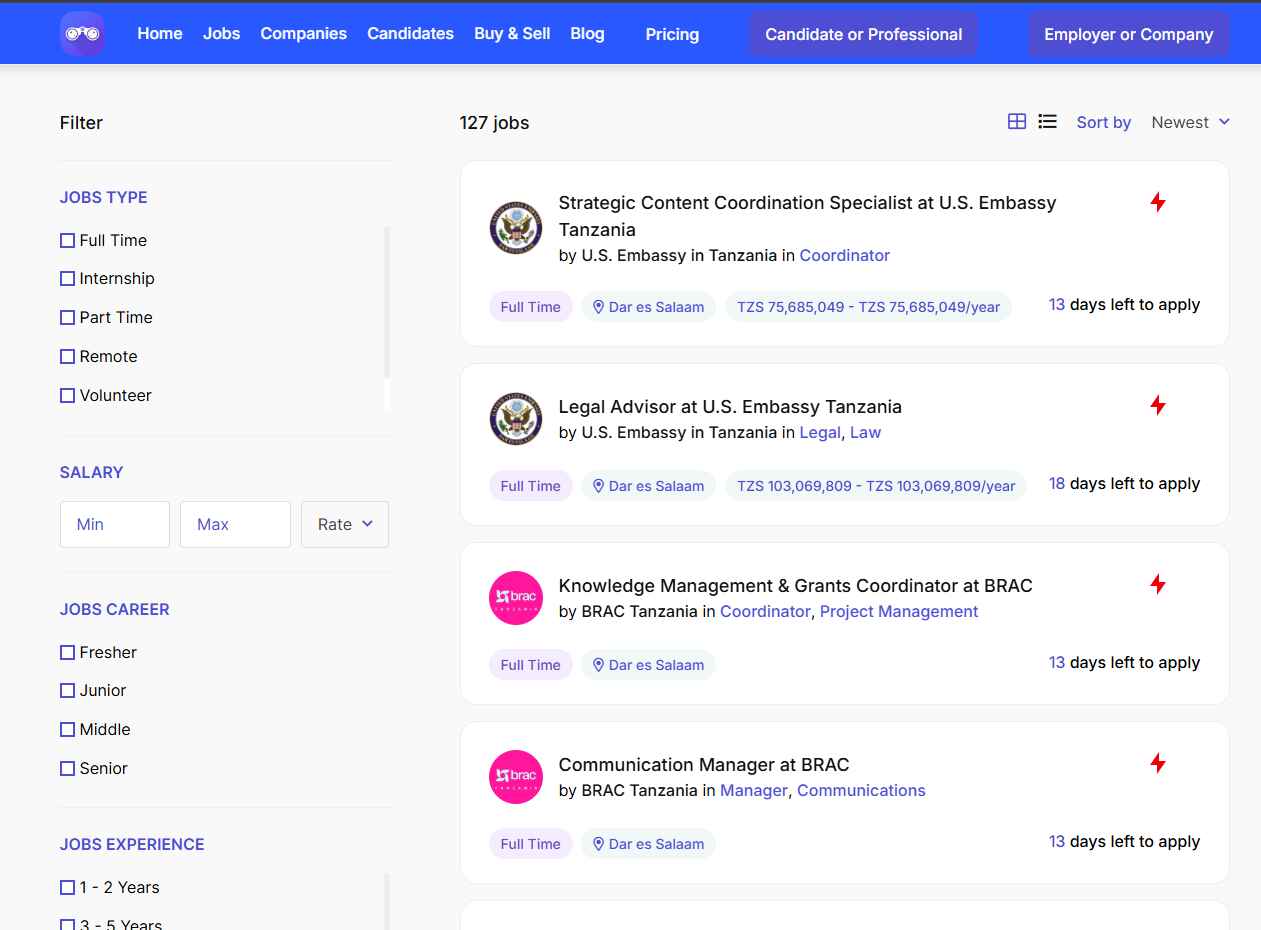The height and width of the screenshot is (930, 1261).
Task: Open the Newest sort dropdown
Action: click(x=1190, y=122)
